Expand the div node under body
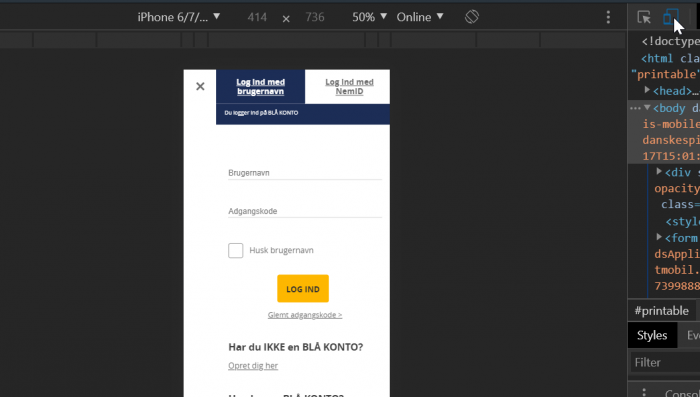Viewport: 700px width, 397px height. (659, 171)
